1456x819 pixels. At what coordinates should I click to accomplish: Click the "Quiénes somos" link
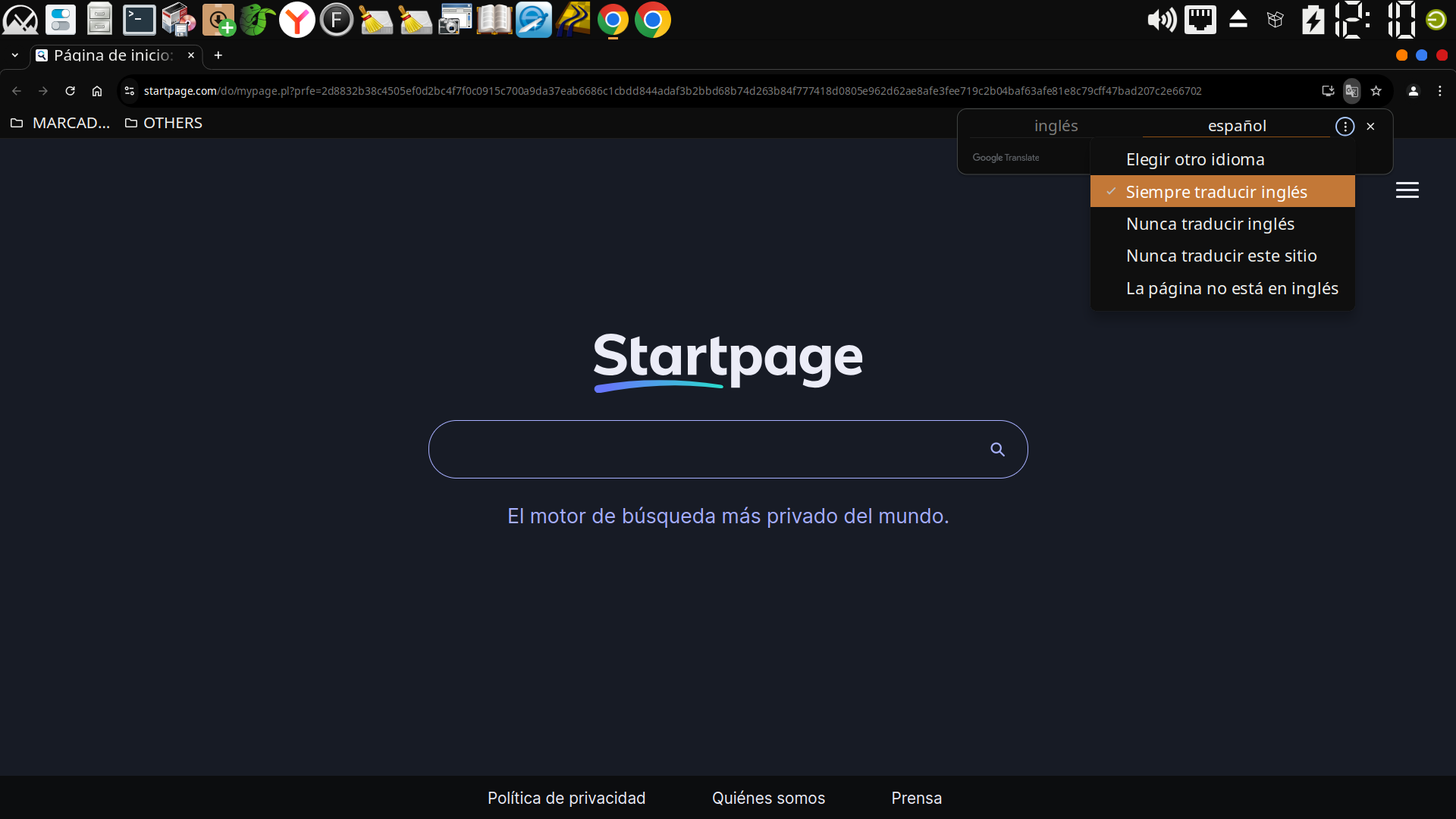pos(768,798)
